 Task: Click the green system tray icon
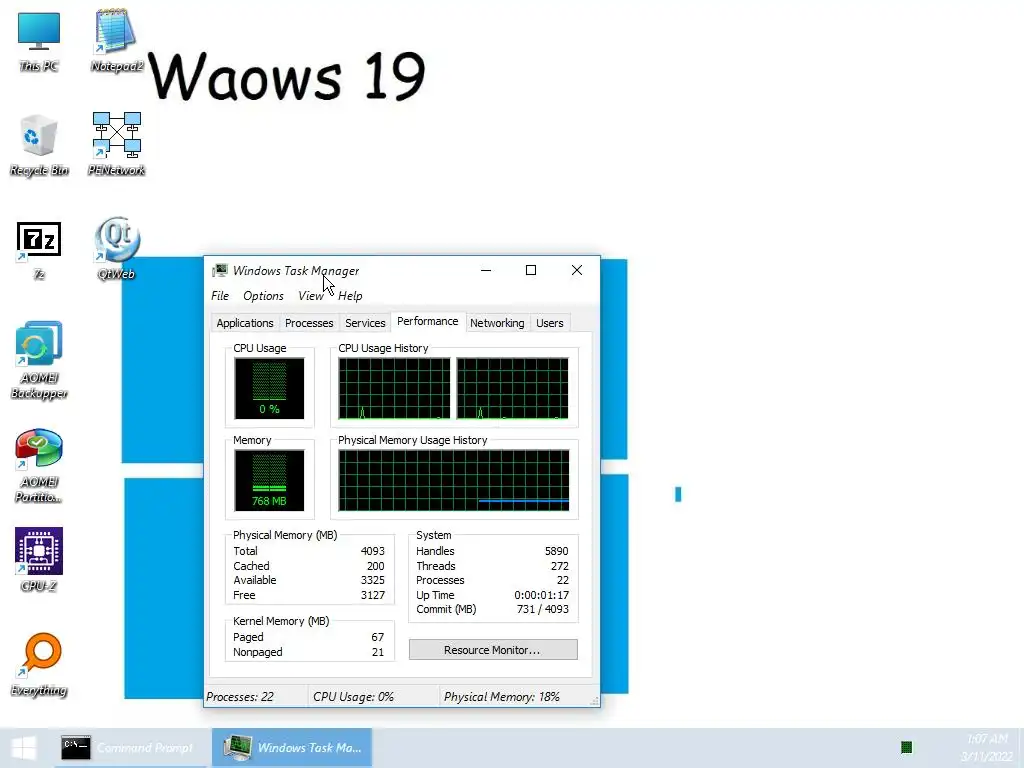(x=906, y=747)
